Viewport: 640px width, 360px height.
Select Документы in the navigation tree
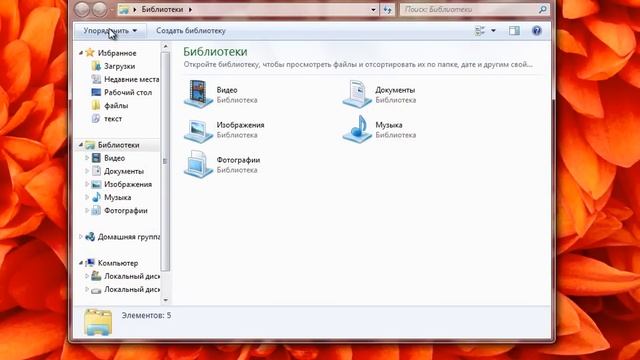pyautogui.click(x=124, y=171)
